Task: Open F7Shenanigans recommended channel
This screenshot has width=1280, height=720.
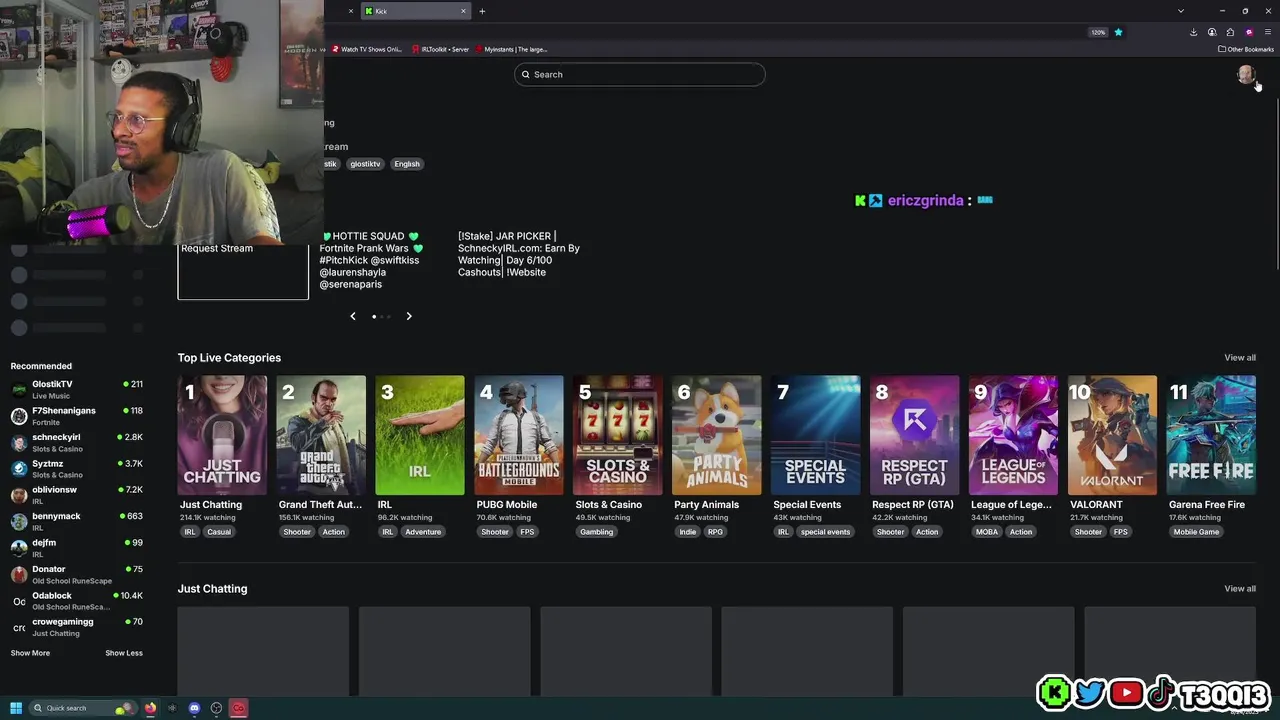Action: [x=77, y=416]
